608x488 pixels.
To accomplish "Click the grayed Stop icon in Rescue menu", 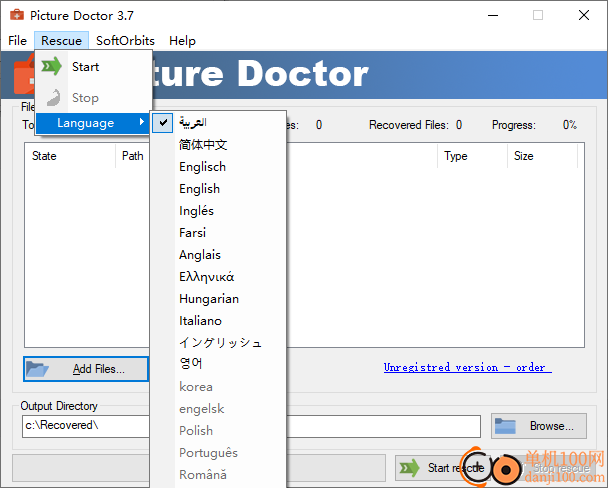I will (53, 97).
